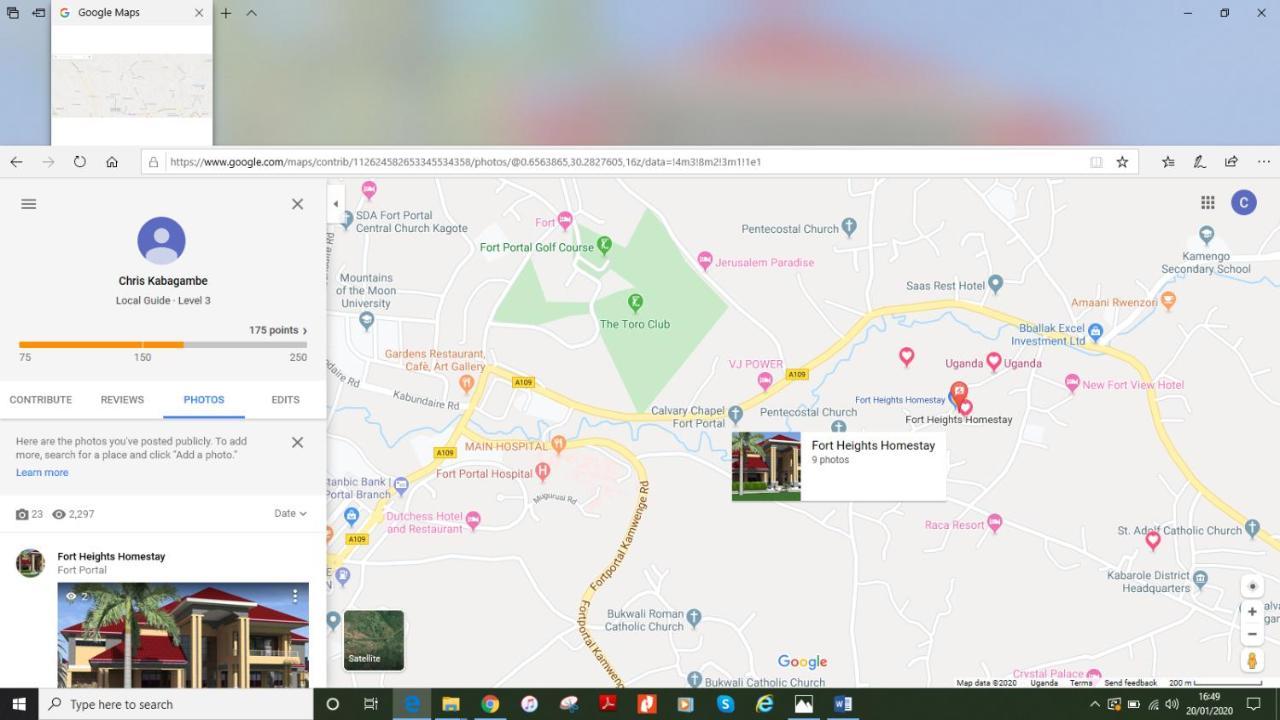The image size is (1280, 720).
Task: Click The Toro Club map pin
Action: click(634, 302)
